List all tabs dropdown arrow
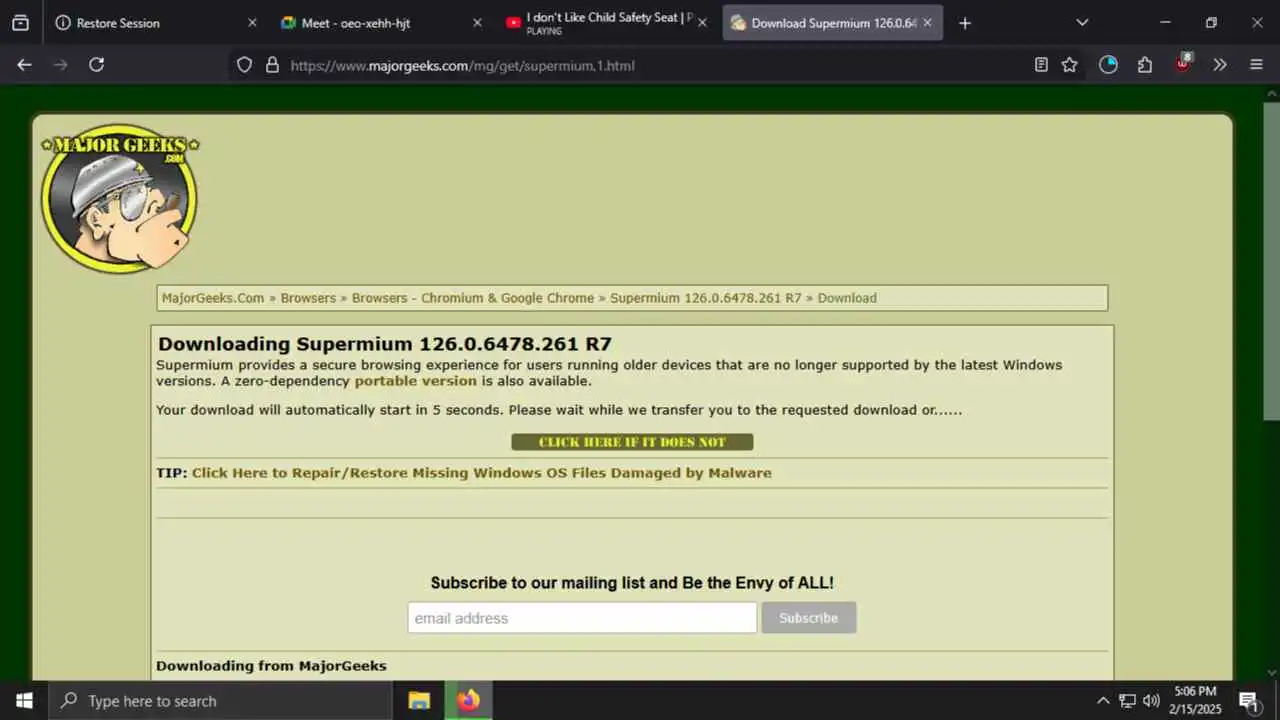 1082,22
